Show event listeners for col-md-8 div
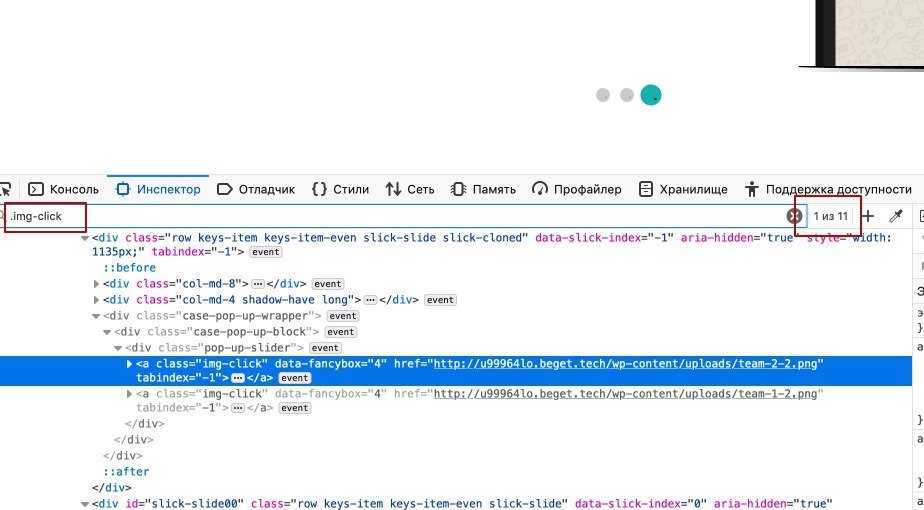 pos(328,284)
